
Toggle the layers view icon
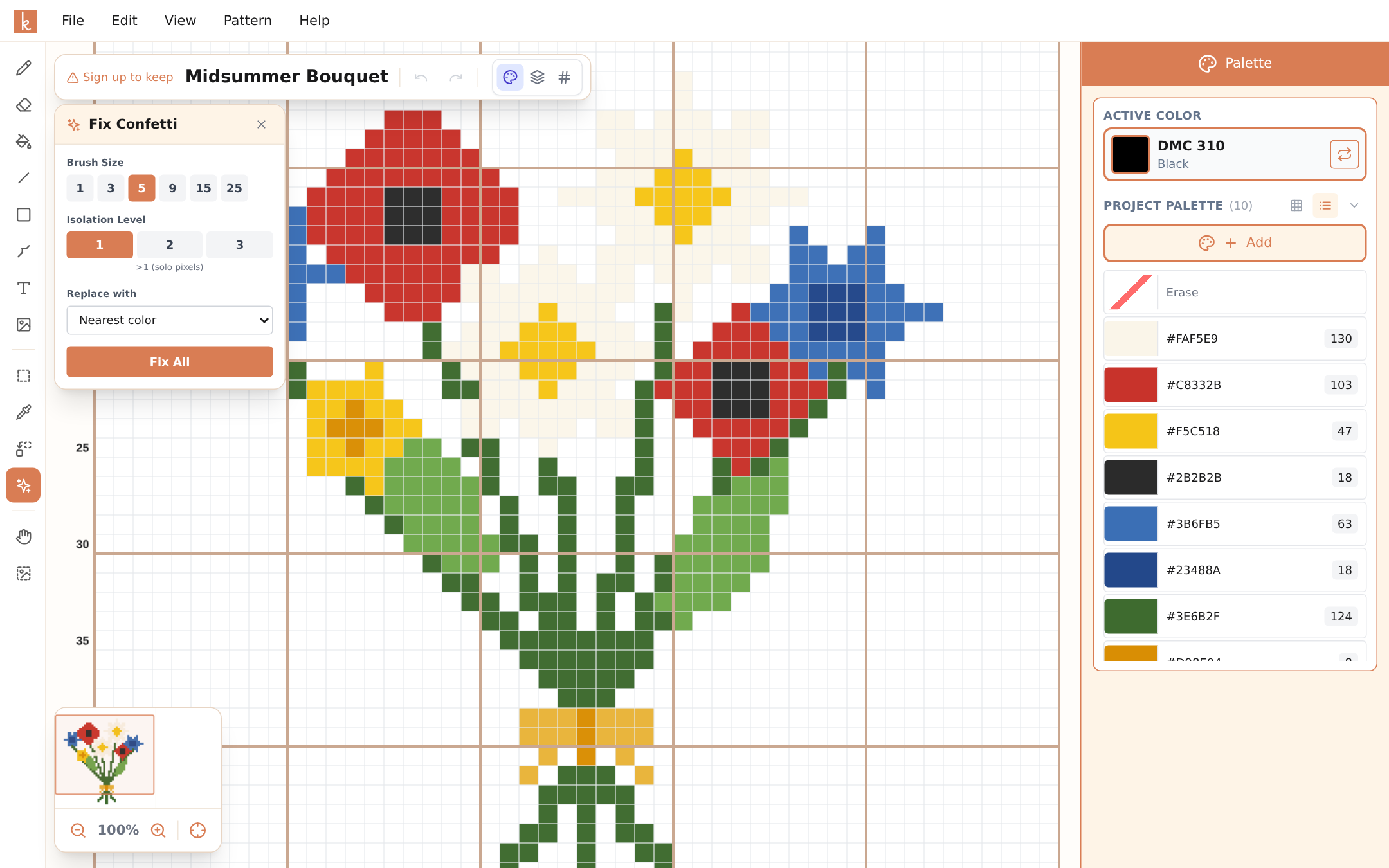point(538,78)
